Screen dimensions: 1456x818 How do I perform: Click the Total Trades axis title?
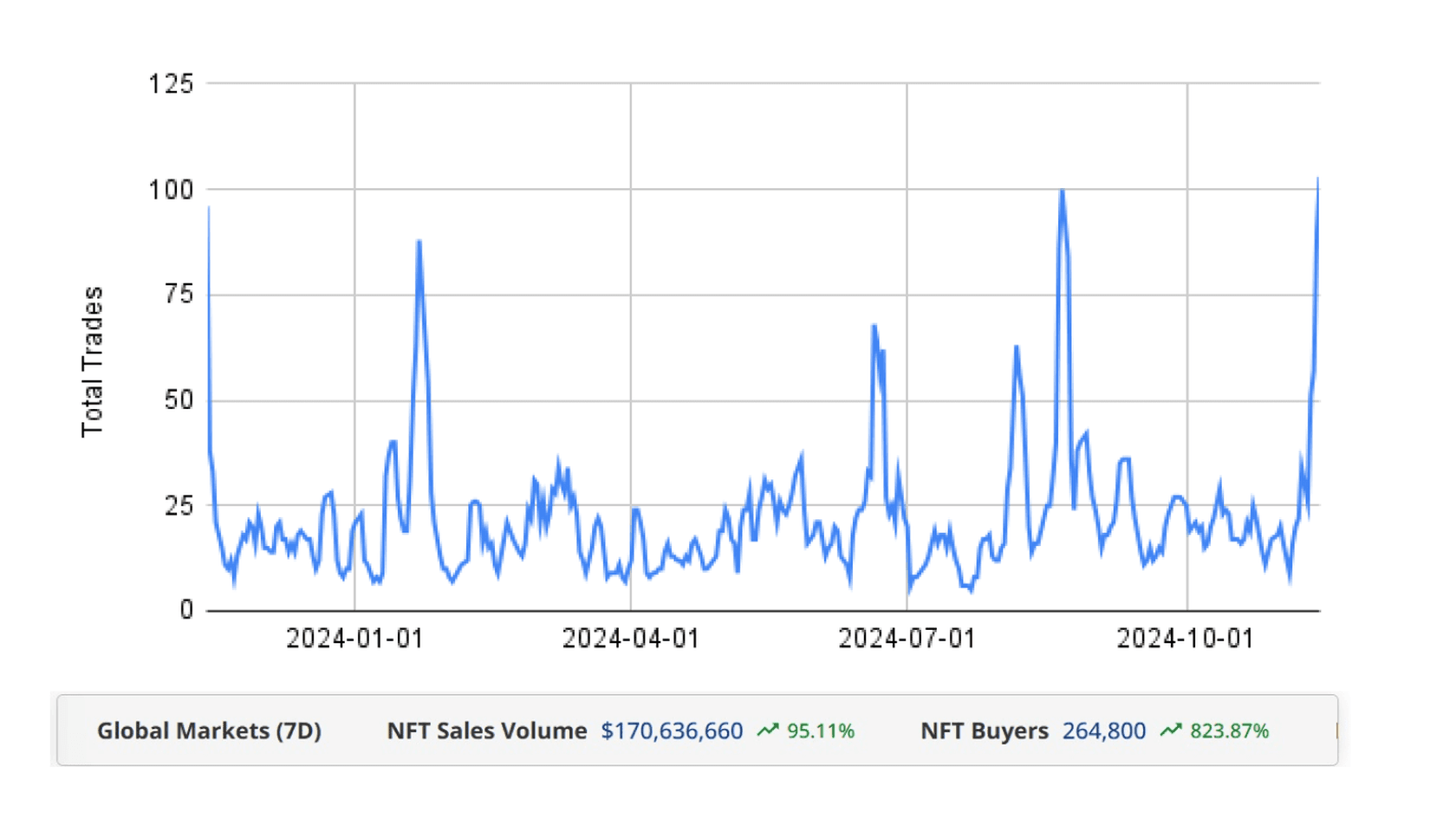tap(92, 361)
